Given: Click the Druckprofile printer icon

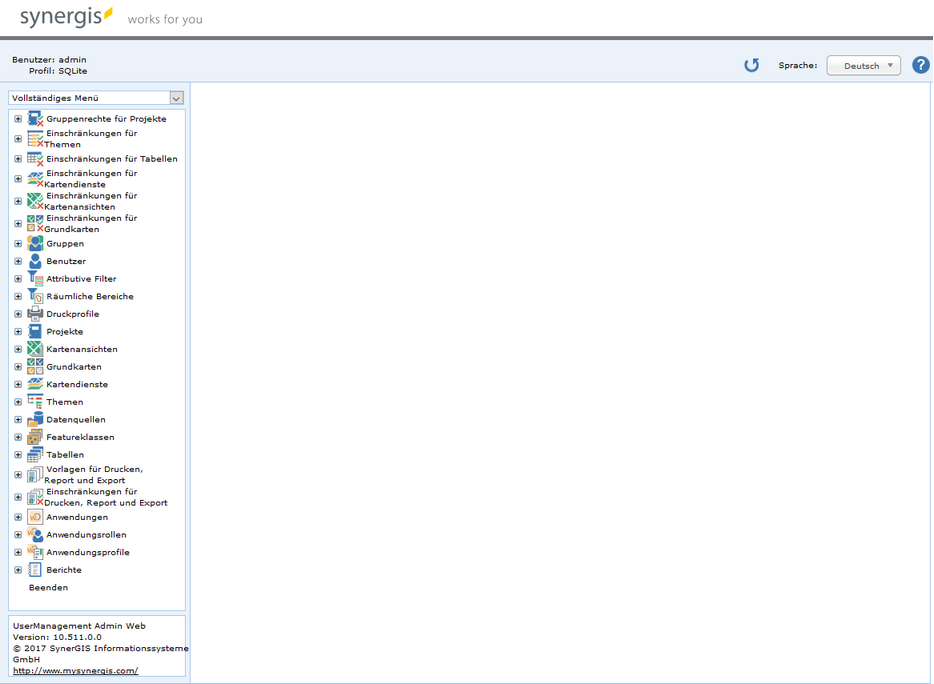Looking at the screenshot, I should click(x=35, y=314).
